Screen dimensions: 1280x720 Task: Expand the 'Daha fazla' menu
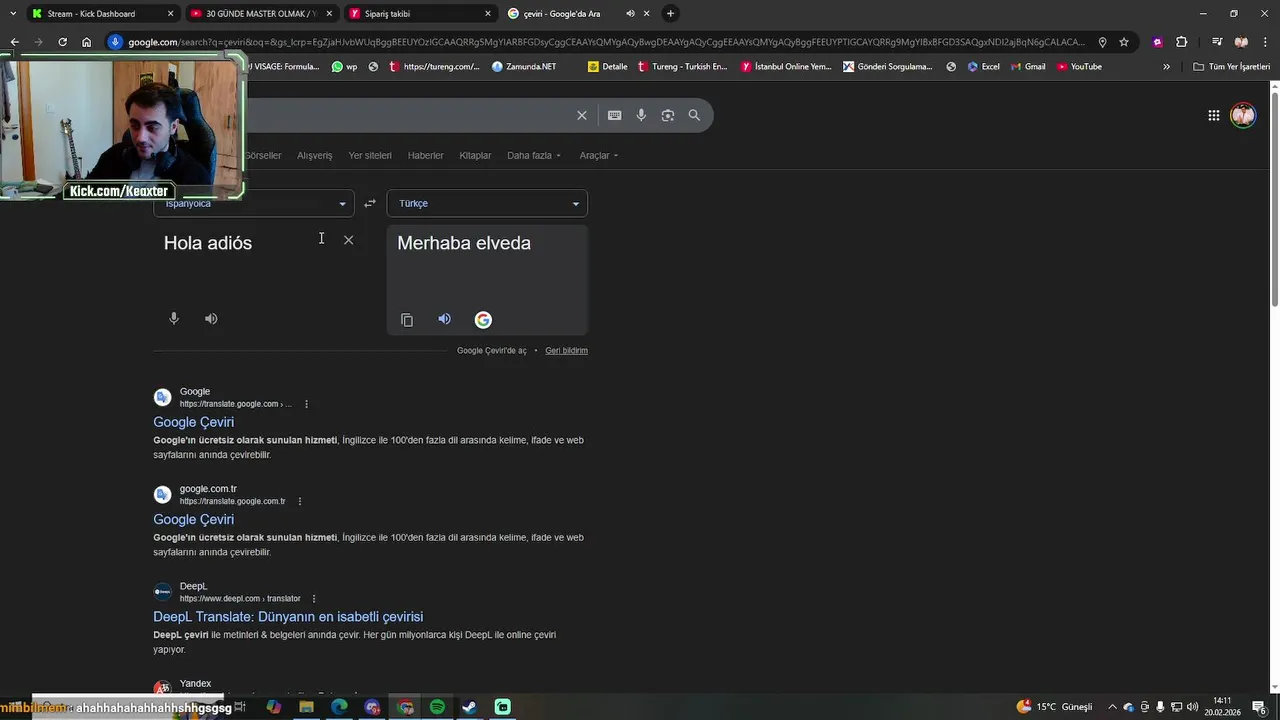coord(534,155)
